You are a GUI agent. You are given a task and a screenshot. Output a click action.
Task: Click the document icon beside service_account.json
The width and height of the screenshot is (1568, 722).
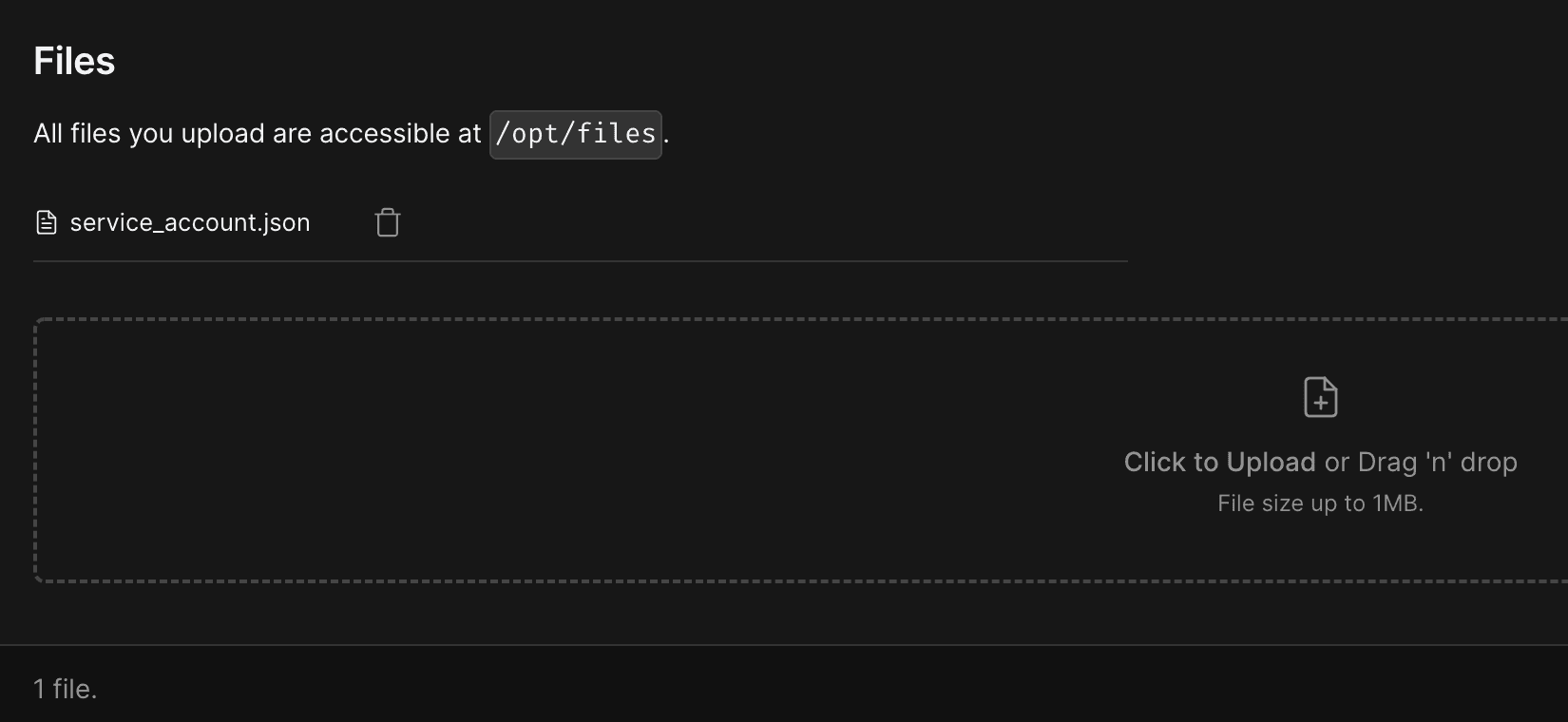coord(46,222)
